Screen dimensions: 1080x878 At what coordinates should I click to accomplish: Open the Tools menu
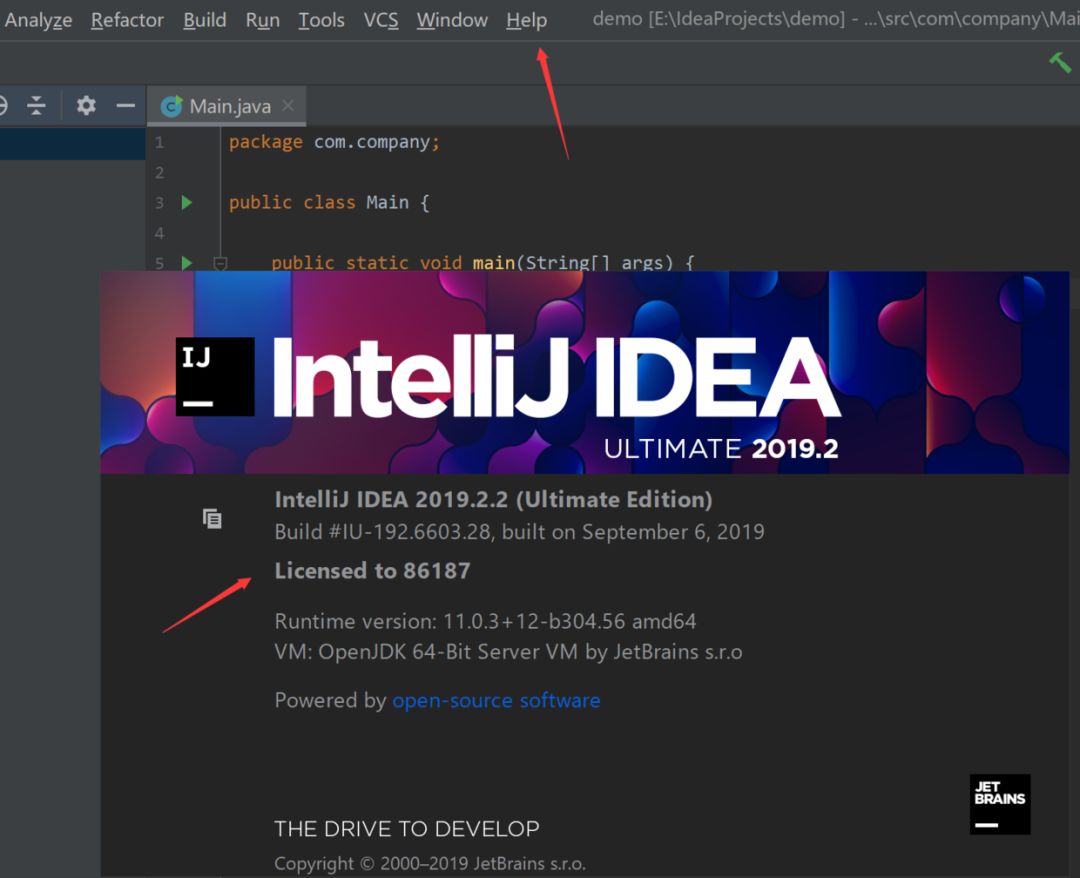321,20
